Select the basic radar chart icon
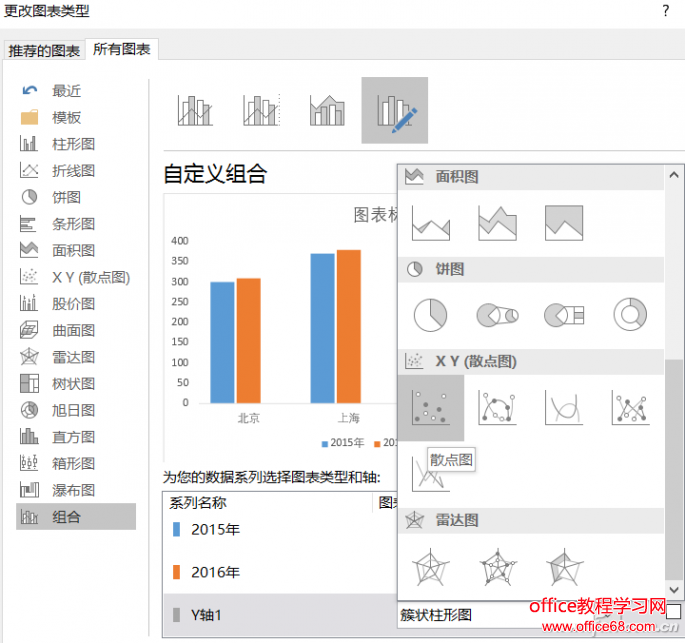This screenshot has height=643, width=685. pyautogui.click(x=431, y=567)
